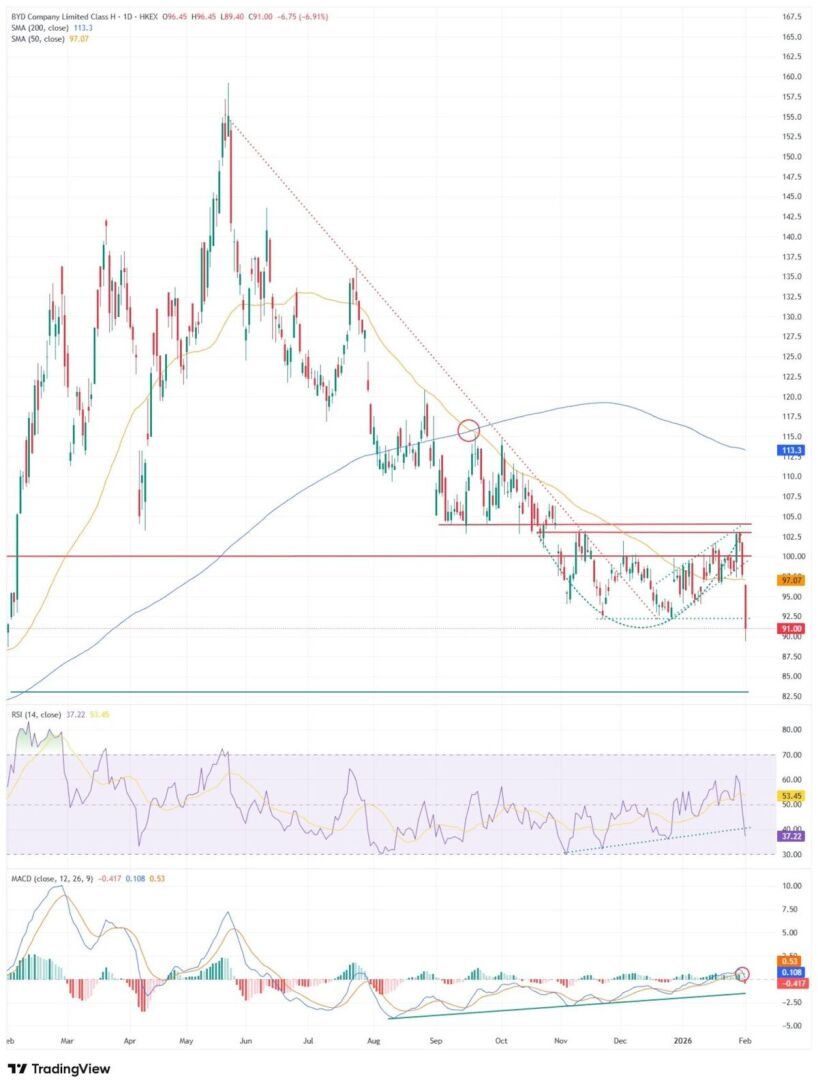Image resolution: width=818 pixels, height=1080 pixels.
Task: Click the Mar label on the time axis
Action: (67, 1041)
